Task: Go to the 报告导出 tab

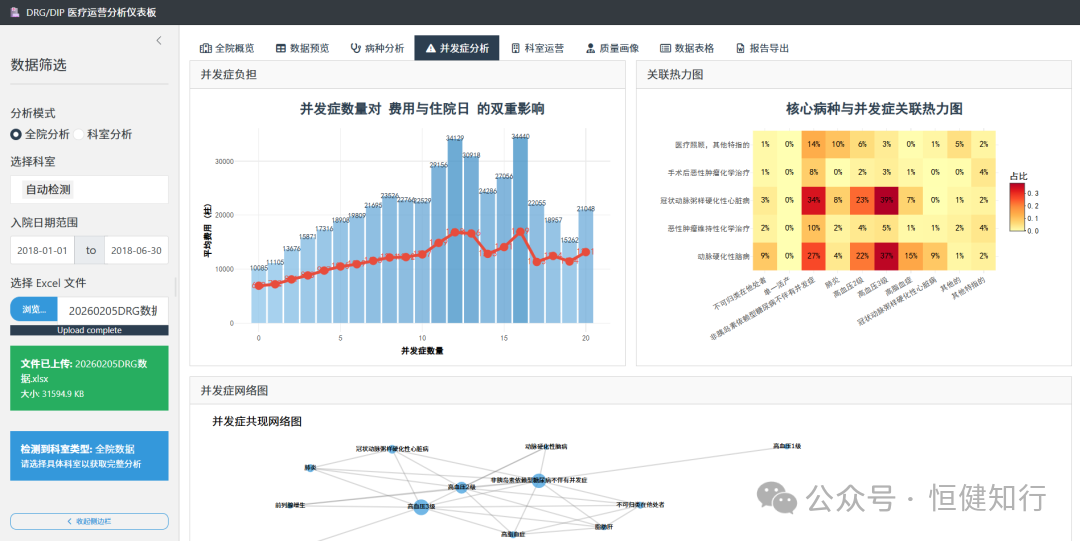Action: 762,48
